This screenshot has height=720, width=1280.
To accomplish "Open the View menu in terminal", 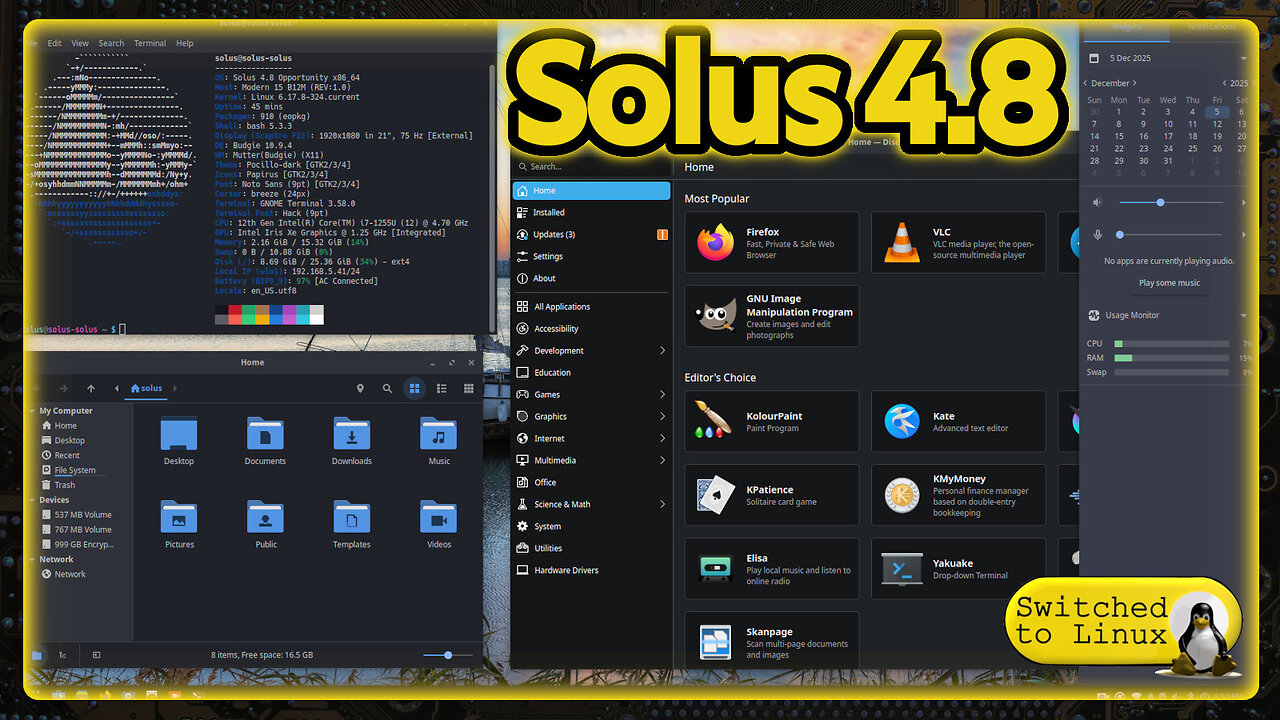I will [80, 43].
